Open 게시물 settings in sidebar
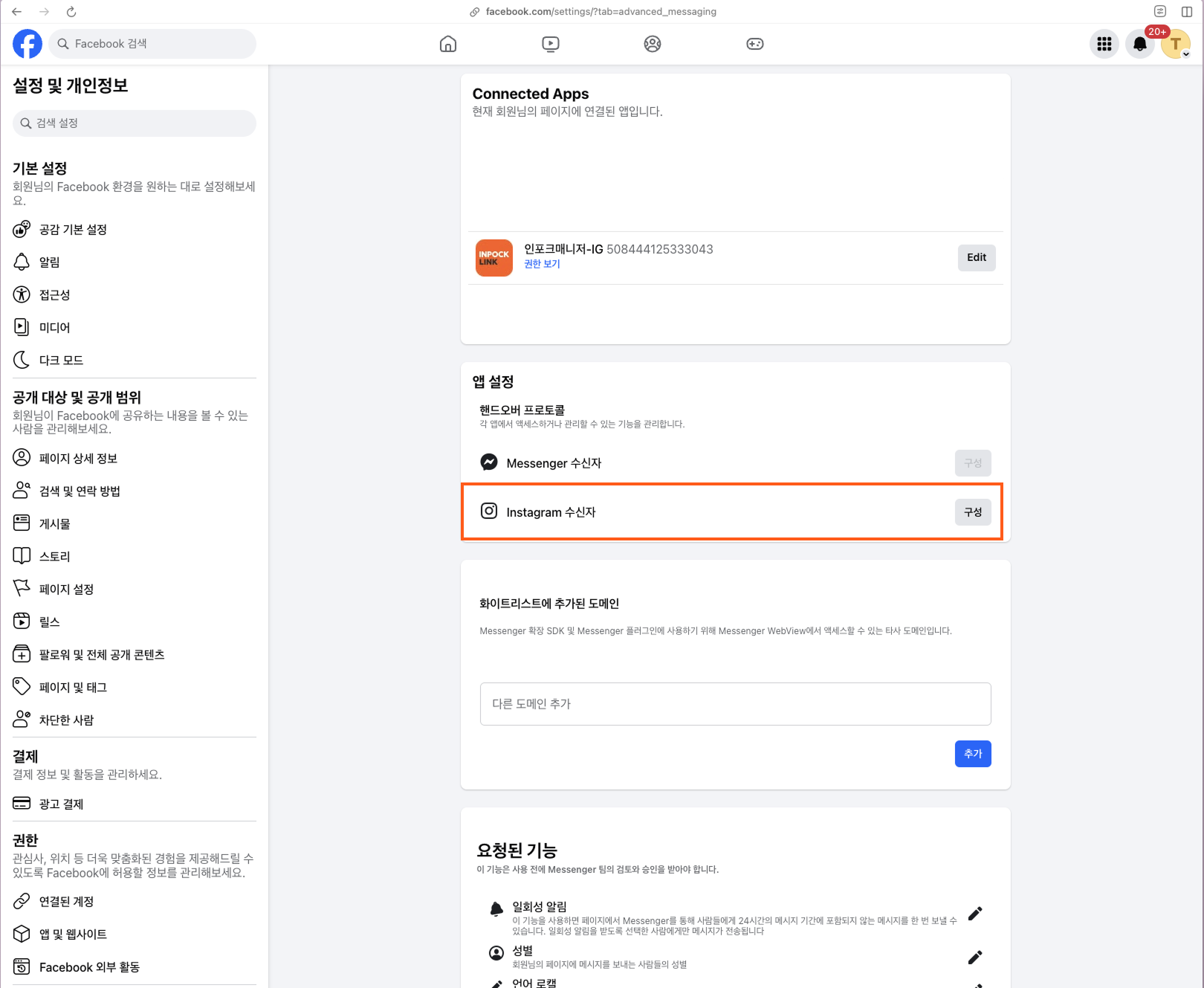1204x988 pixels. click(135, 524)
